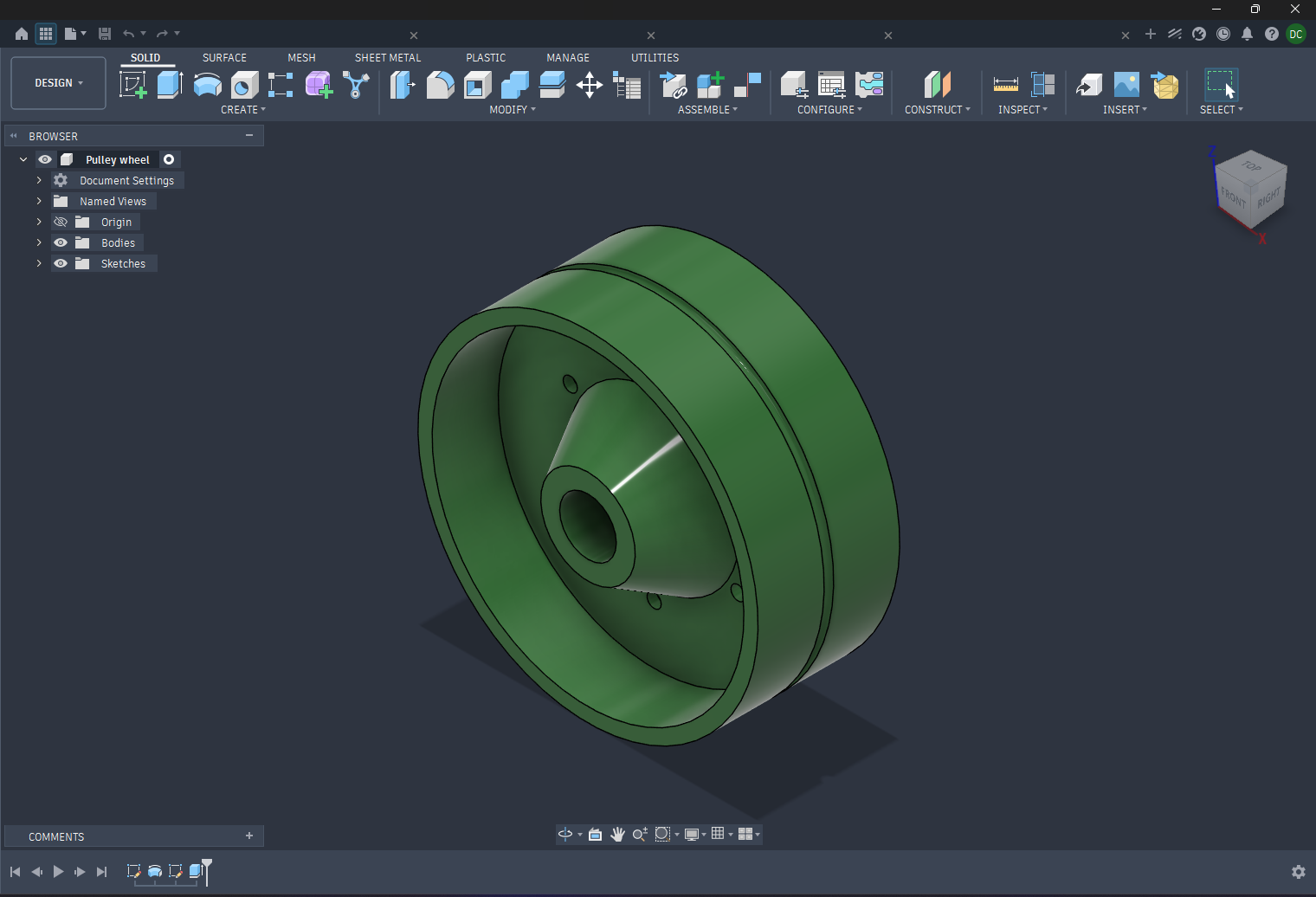Select the Measure tool
The width and height of the screenshot is (1316, 897).
[x=1006, y=85]
